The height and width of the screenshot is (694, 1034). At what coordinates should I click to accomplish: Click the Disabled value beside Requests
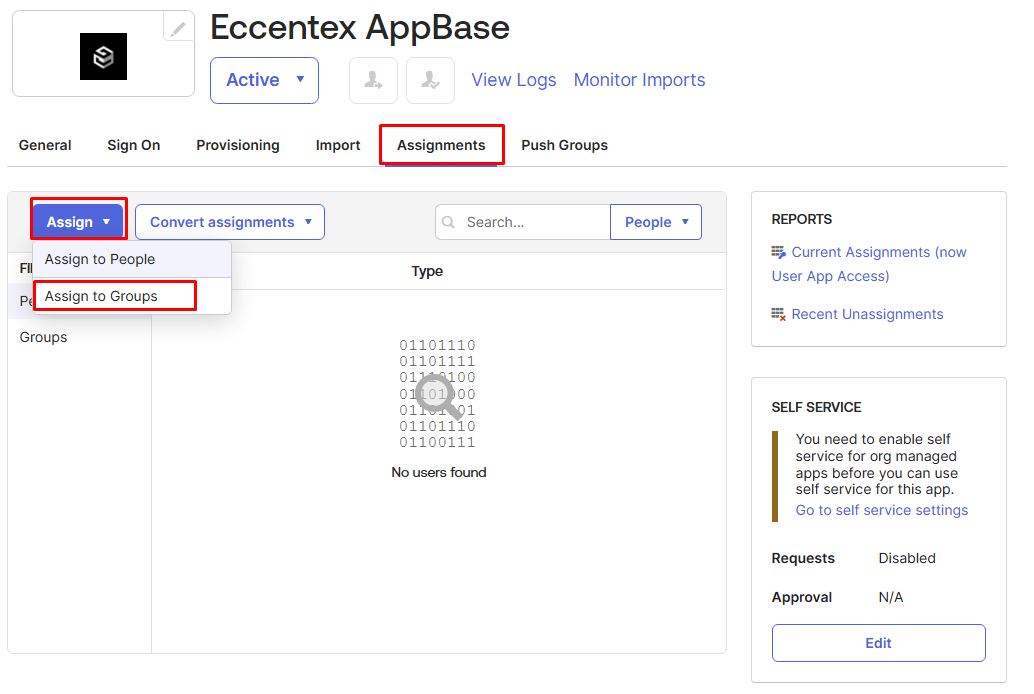(x=907, y=558)
